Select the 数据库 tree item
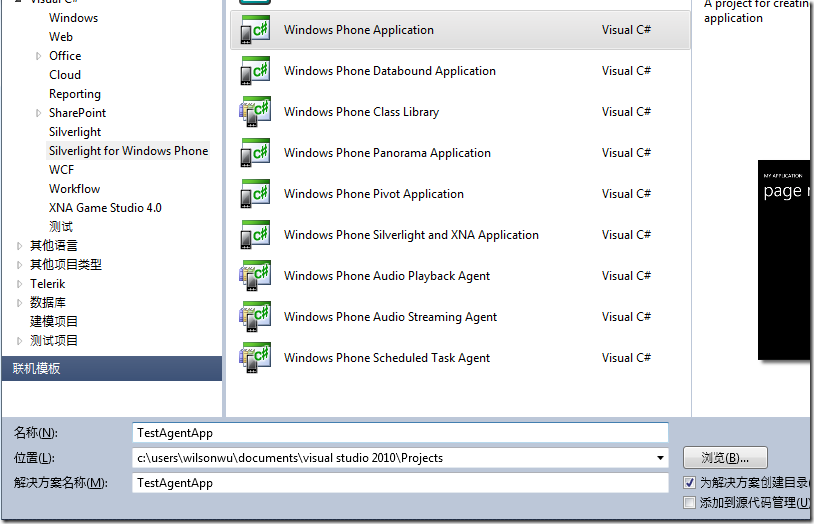Image resolution: width=814 pixels, height=524 pixels. tap(48, 303)
